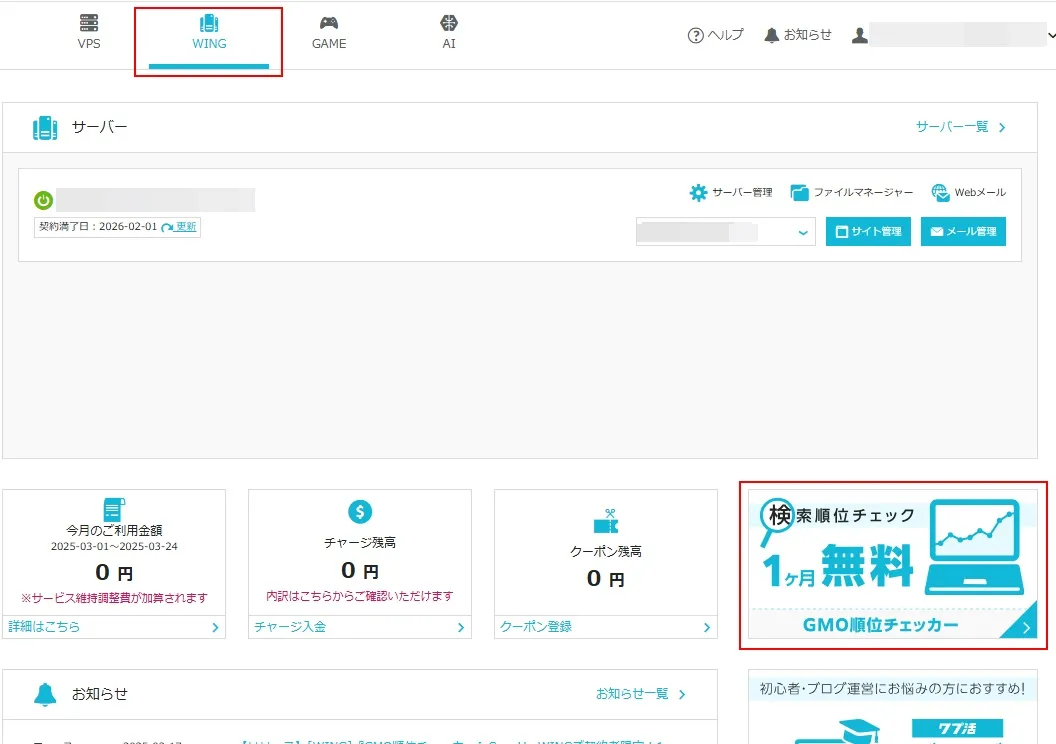Viewport: 1056px width, 744px height.
Task: Click the user account avatar icon
Action: 859,35
